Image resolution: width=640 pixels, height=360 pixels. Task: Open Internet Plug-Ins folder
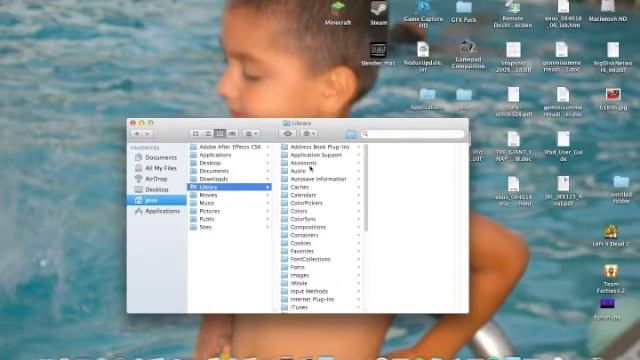click(321, 299)
